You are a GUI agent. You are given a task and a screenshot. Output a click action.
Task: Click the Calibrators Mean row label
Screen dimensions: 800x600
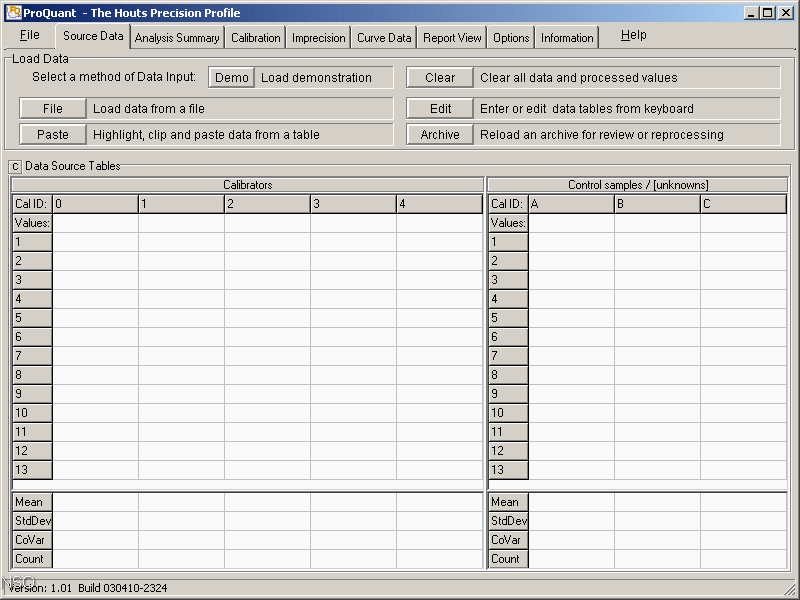pyautogui.click(x=32, y=502)
